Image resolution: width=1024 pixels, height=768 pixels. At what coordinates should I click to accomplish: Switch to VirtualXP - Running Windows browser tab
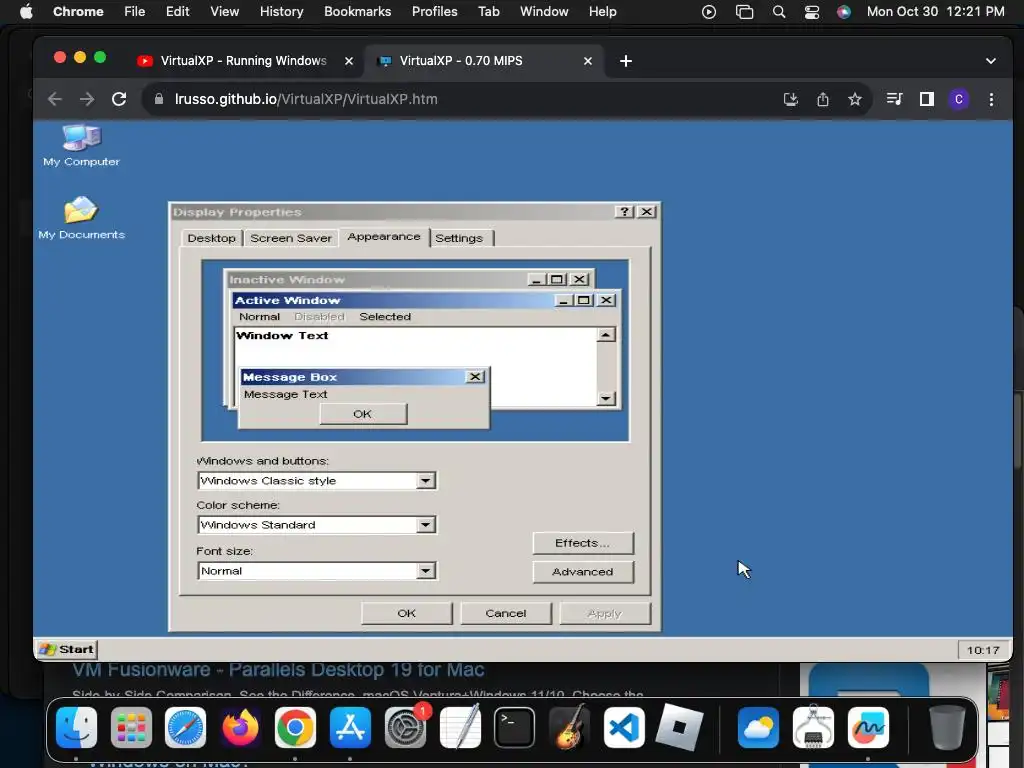tap(244, 61)
